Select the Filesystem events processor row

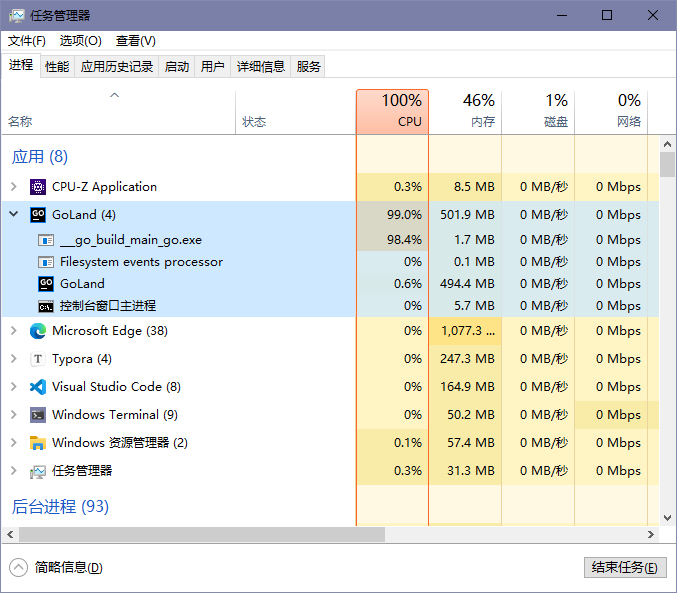tap(330, 262)
